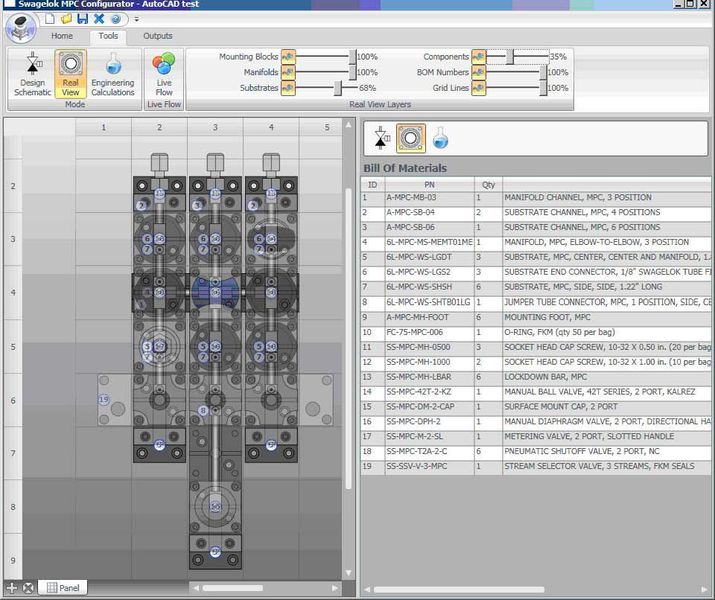Click the Swagelok application orb button

[x=21, y=27]
